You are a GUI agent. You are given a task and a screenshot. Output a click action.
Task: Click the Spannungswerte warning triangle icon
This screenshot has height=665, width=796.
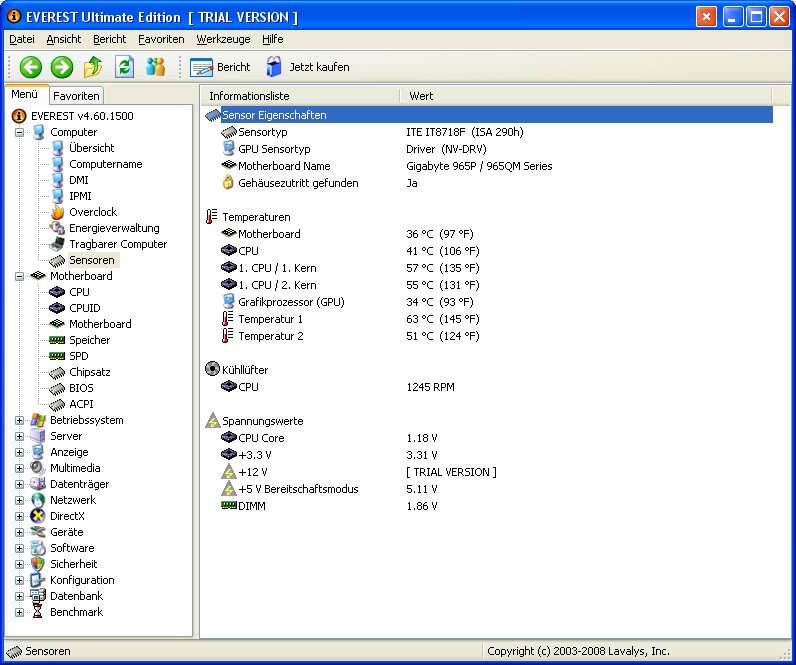point(213,421)
